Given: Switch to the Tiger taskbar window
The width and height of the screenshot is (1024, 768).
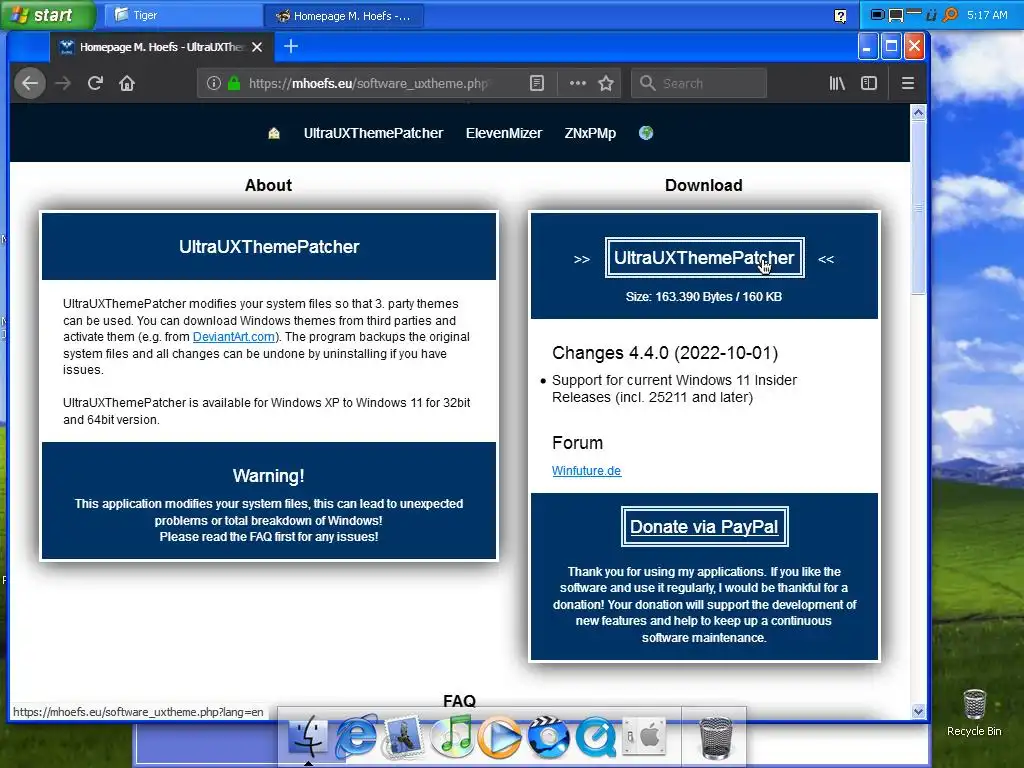Looking at the screenshot, I should click(182, 15).
